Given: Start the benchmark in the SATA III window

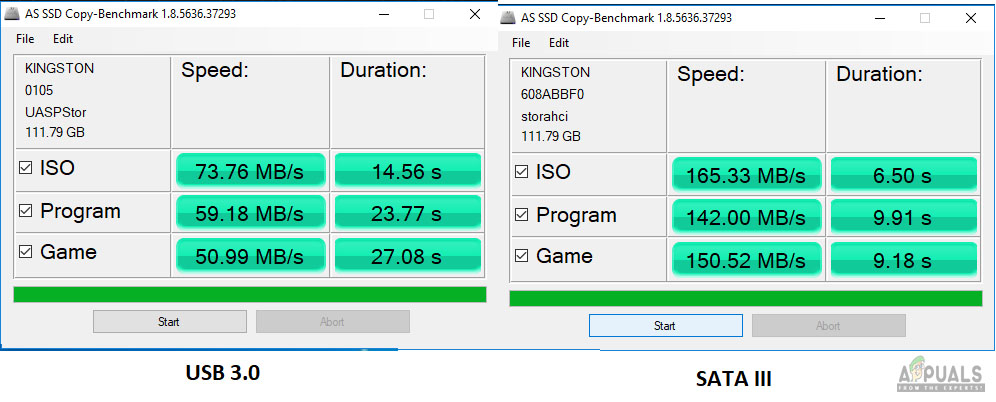Looking at the screenshot, I should tap(666, 325).
